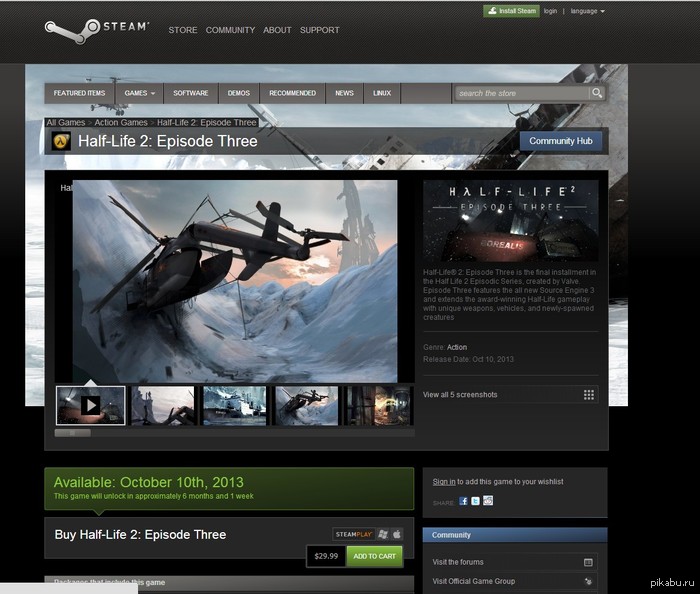Screen dimensions: 700x594
Task: Click the Windows platform icon
Action: (383, 534)
